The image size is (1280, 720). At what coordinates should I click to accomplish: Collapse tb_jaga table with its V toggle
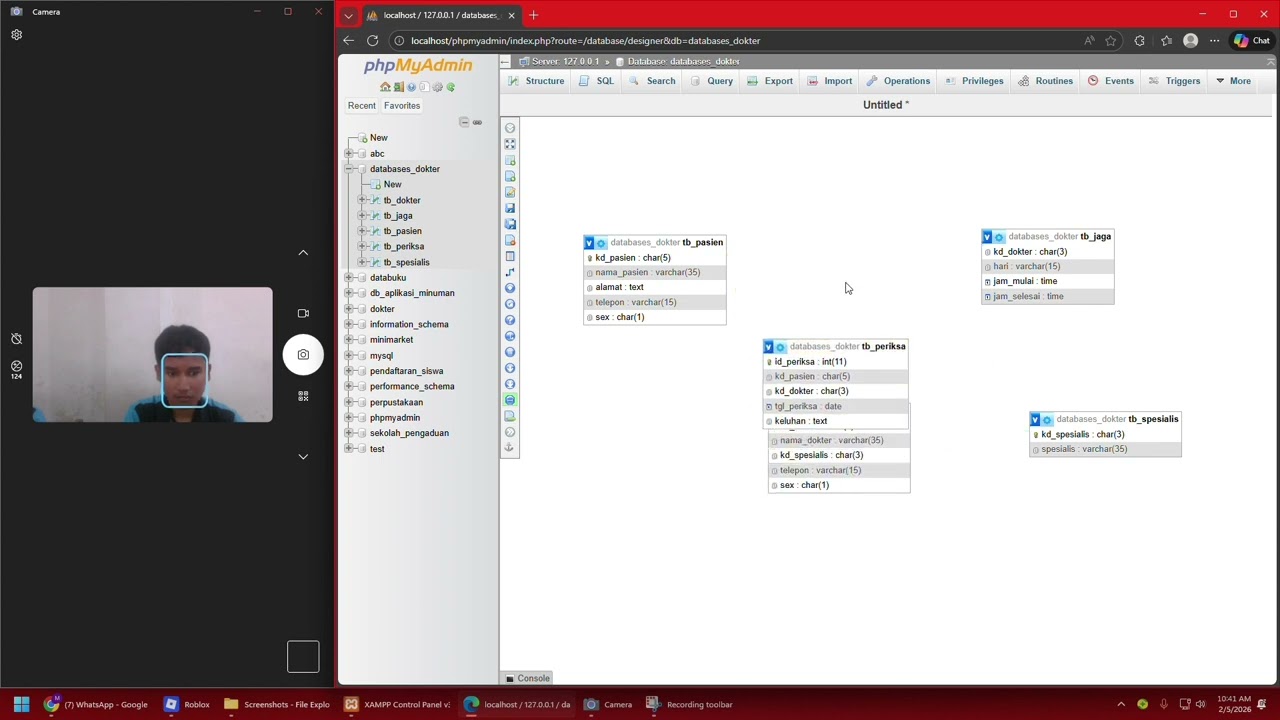tap(987, 237)
